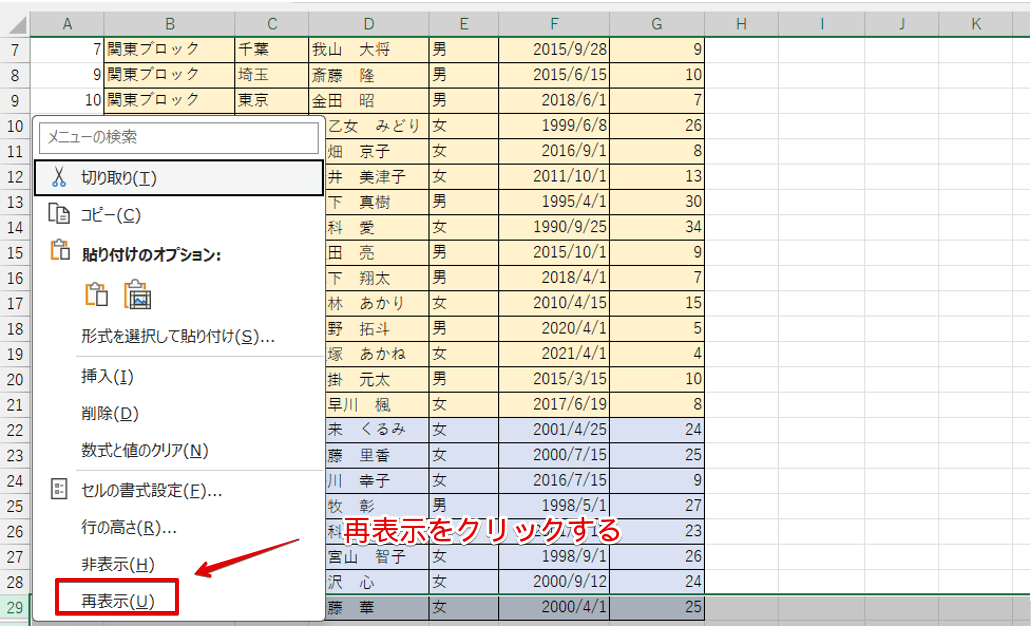The height and width of the screenshot is (631, 1032).
Task: Select column J header
Action: pos(902,24)
